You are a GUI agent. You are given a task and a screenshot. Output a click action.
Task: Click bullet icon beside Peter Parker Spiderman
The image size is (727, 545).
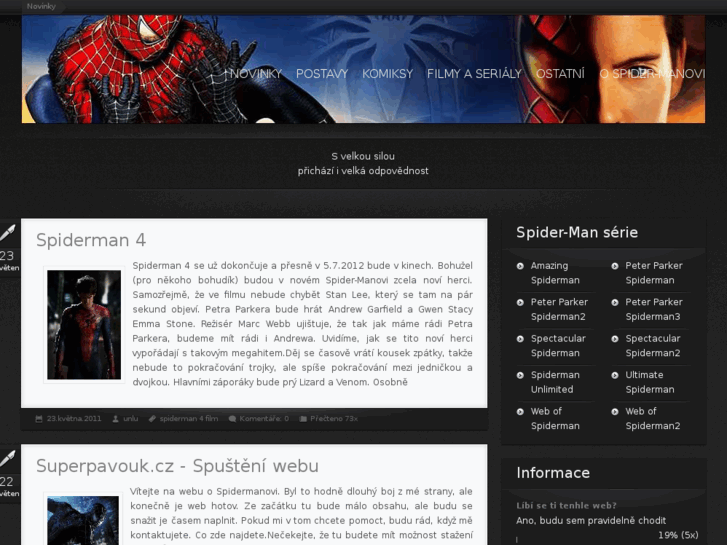615,266
